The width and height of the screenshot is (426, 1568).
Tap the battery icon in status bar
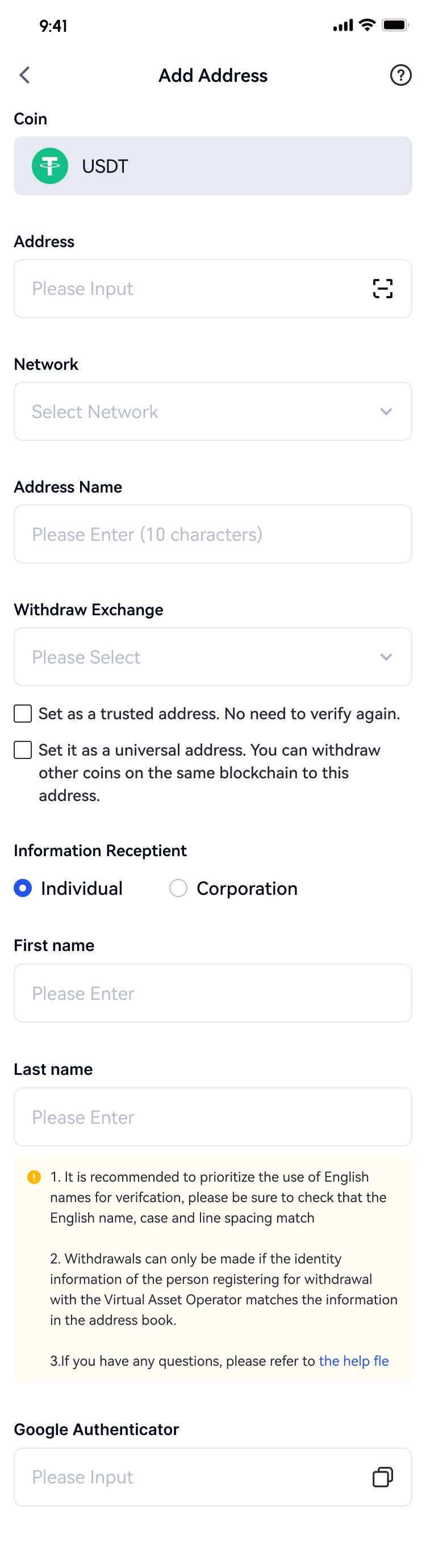[394, 26]
